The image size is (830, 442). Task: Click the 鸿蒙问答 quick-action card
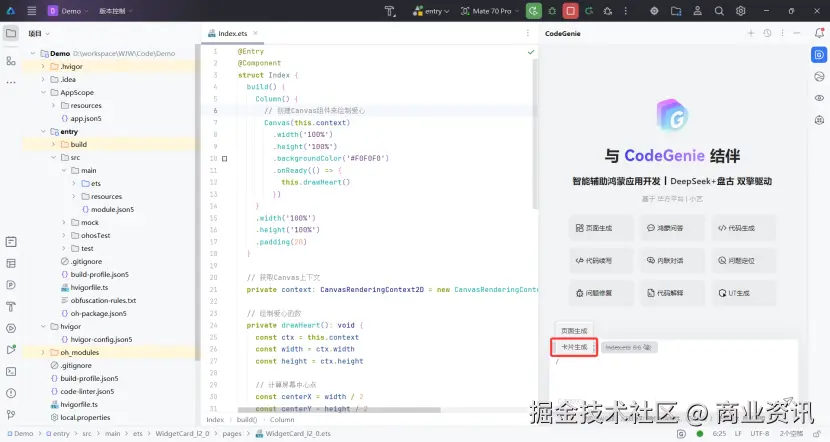[672, 228]
